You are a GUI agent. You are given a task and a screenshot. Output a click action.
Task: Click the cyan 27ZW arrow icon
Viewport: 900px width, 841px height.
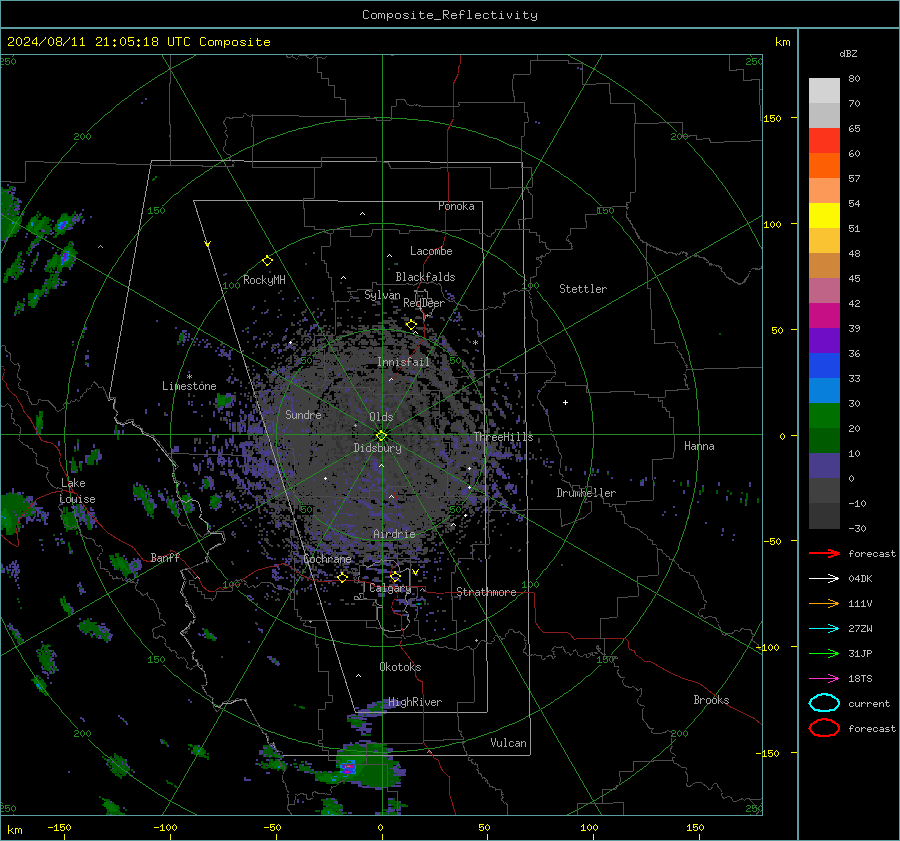(x=824, y=629)
